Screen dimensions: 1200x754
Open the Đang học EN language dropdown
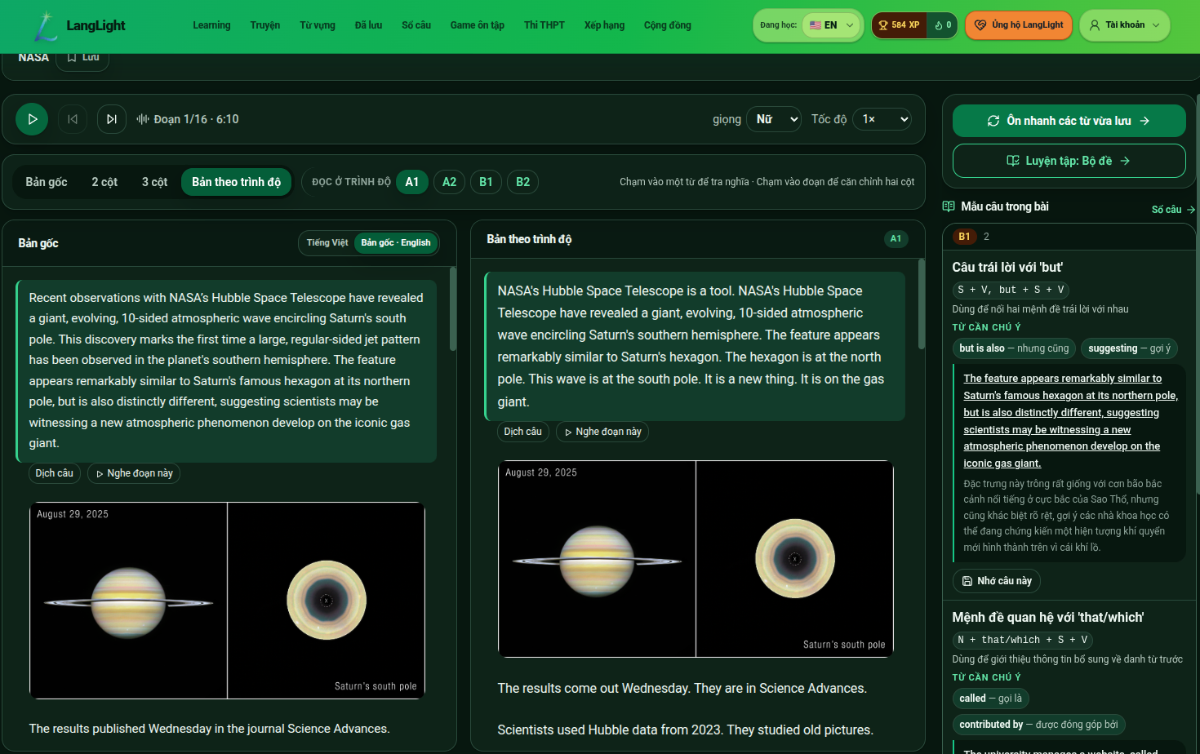[x=832, y=25]
